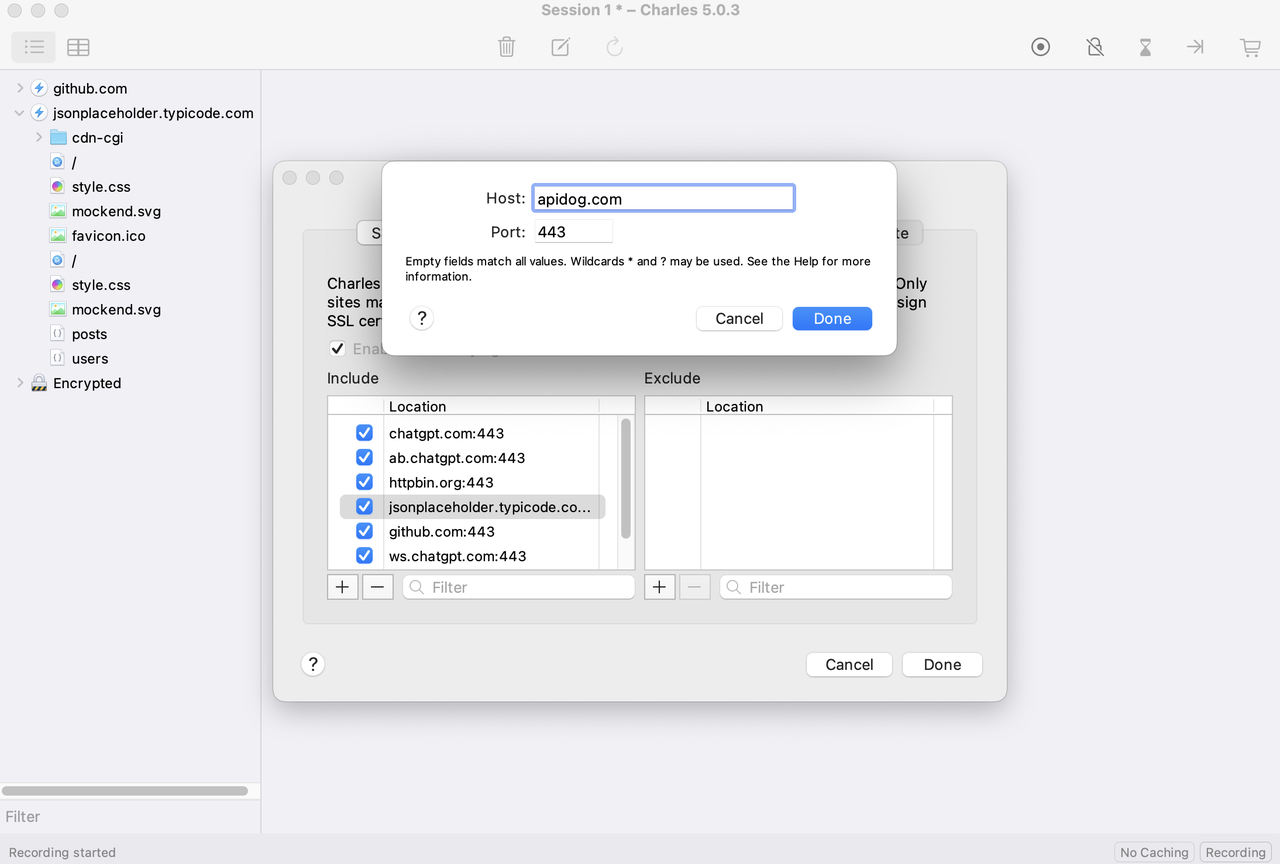Start recording with the record icon
This screenshot has height=864, width=1280.
[1040, 47]
